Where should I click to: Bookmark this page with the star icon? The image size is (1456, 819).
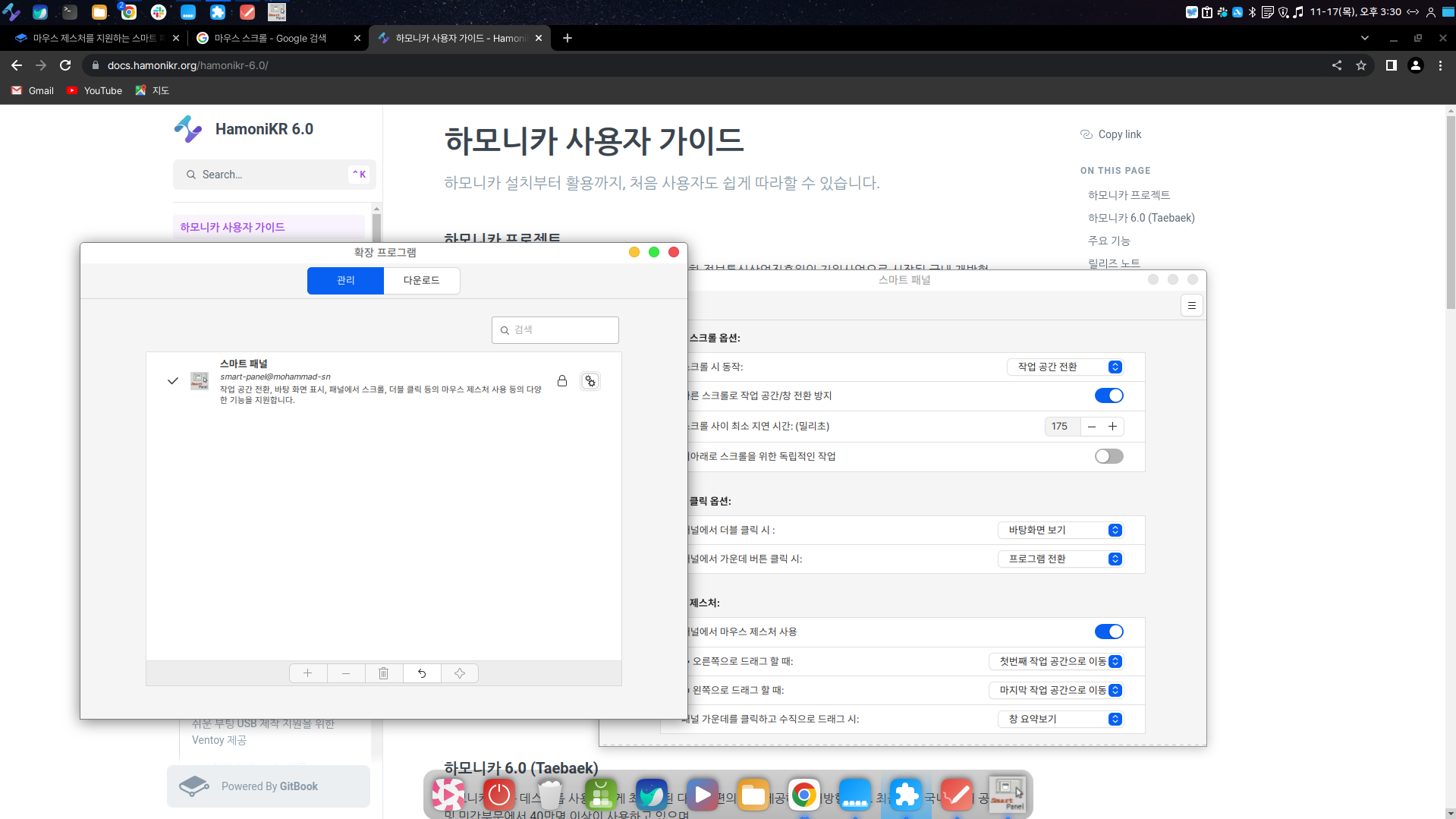[1361, 65]
